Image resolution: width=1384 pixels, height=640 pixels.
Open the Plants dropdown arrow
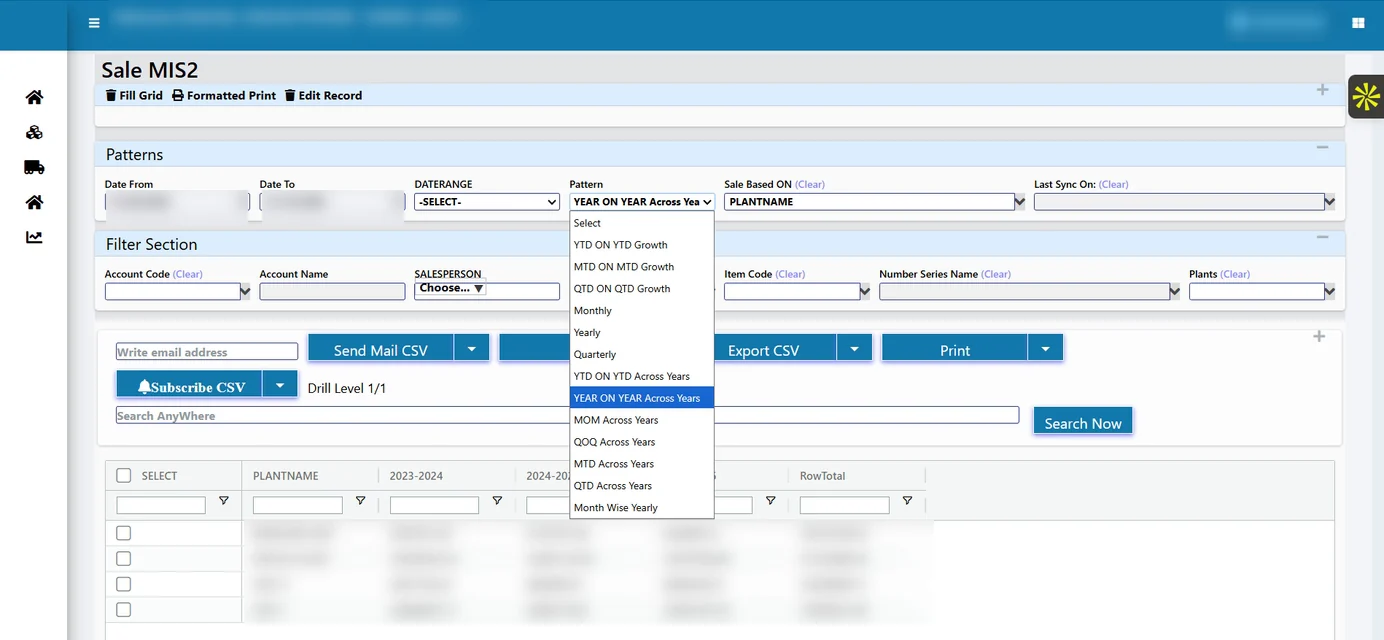click(1329, 292)
